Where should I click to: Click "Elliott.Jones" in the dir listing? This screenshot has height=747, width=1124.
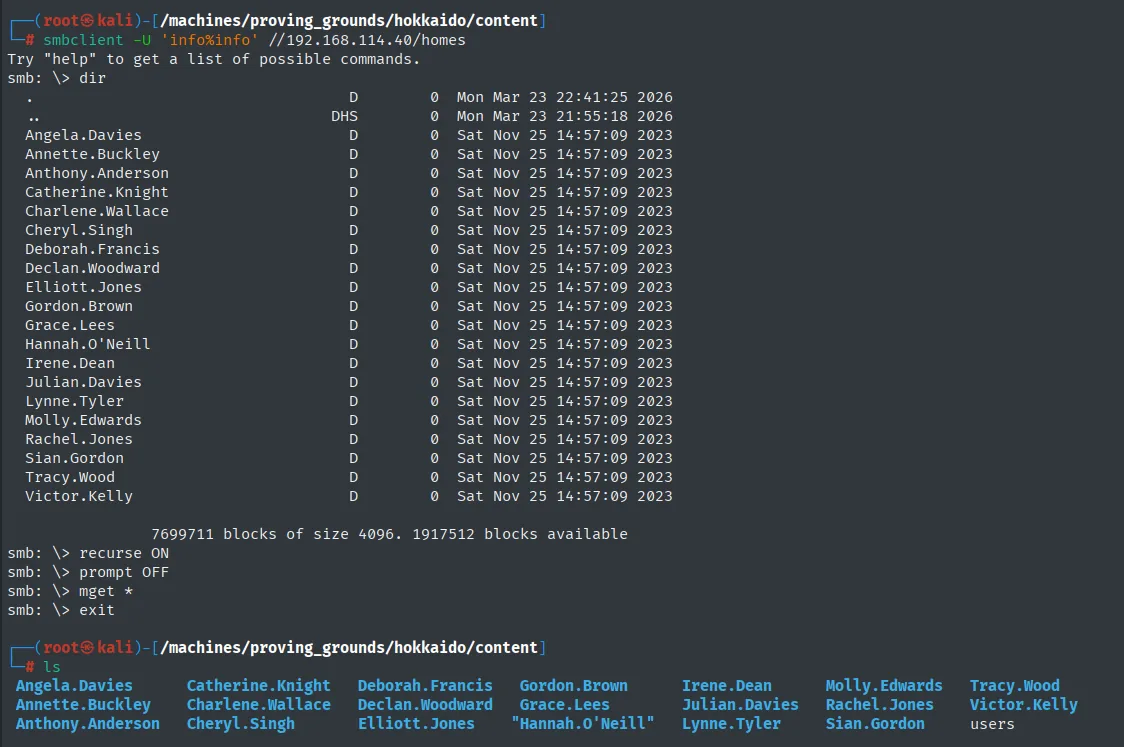83,287
